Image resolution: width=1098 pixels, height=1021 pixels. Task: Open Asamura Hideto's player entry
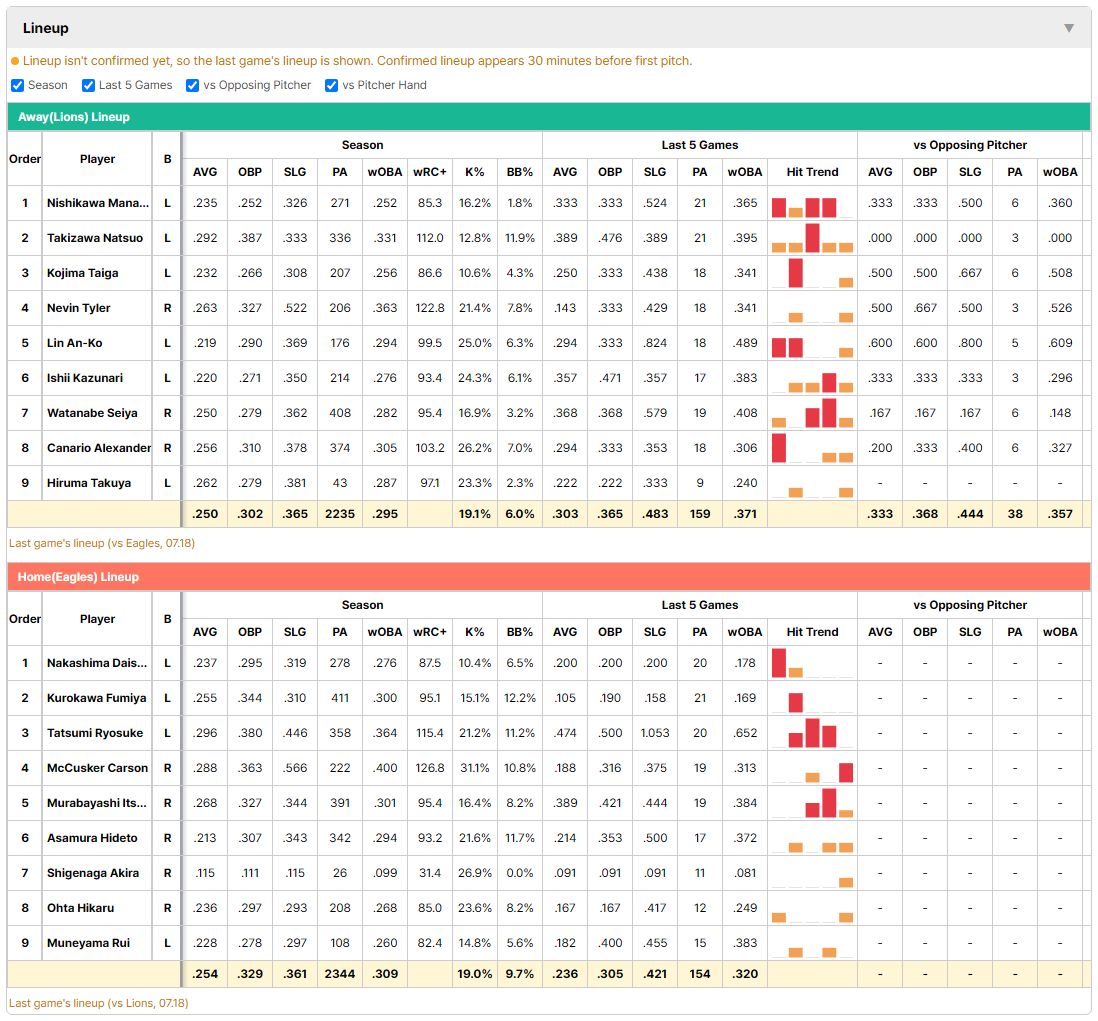pyautogui.click(x=92, y=838)
